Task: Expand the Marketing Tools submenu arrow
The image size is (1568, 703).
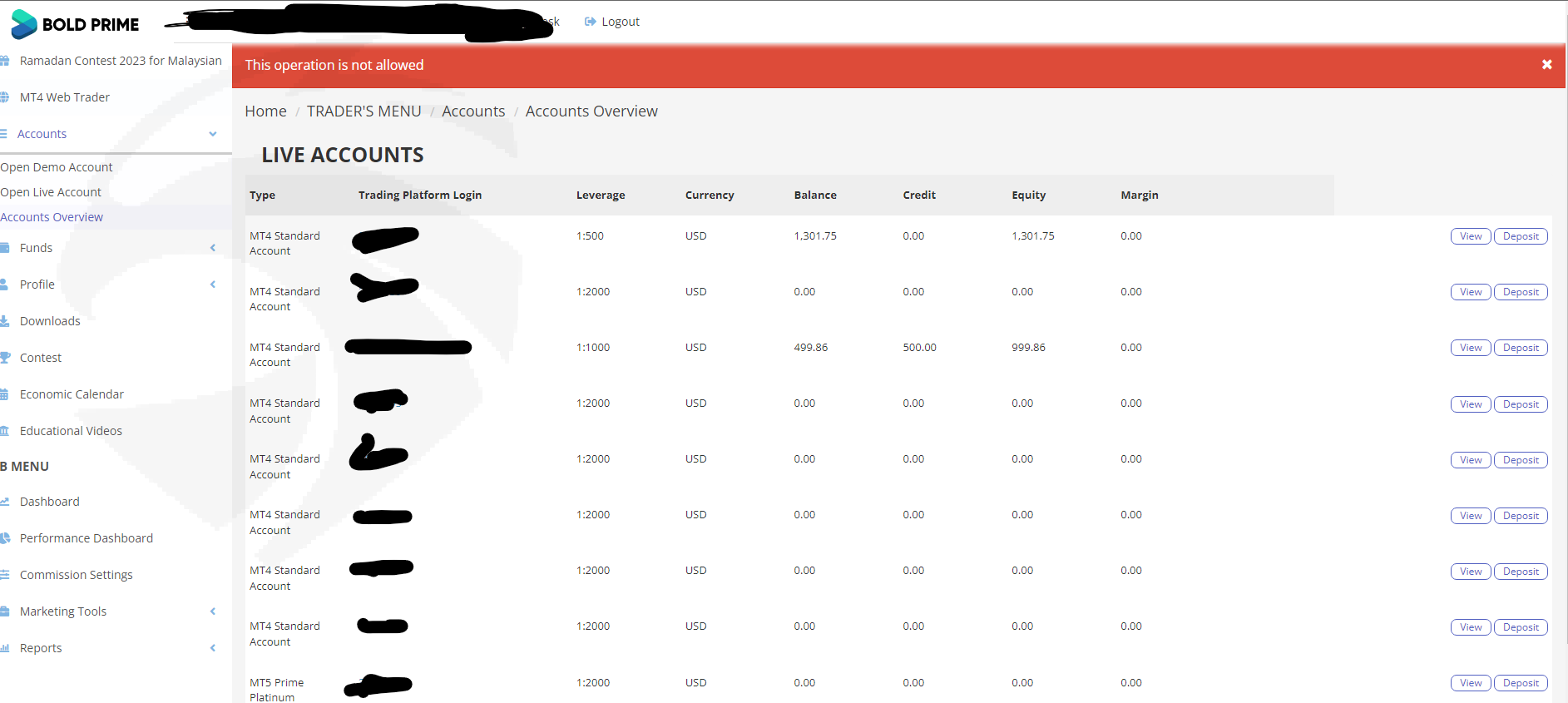Action: 213,611
